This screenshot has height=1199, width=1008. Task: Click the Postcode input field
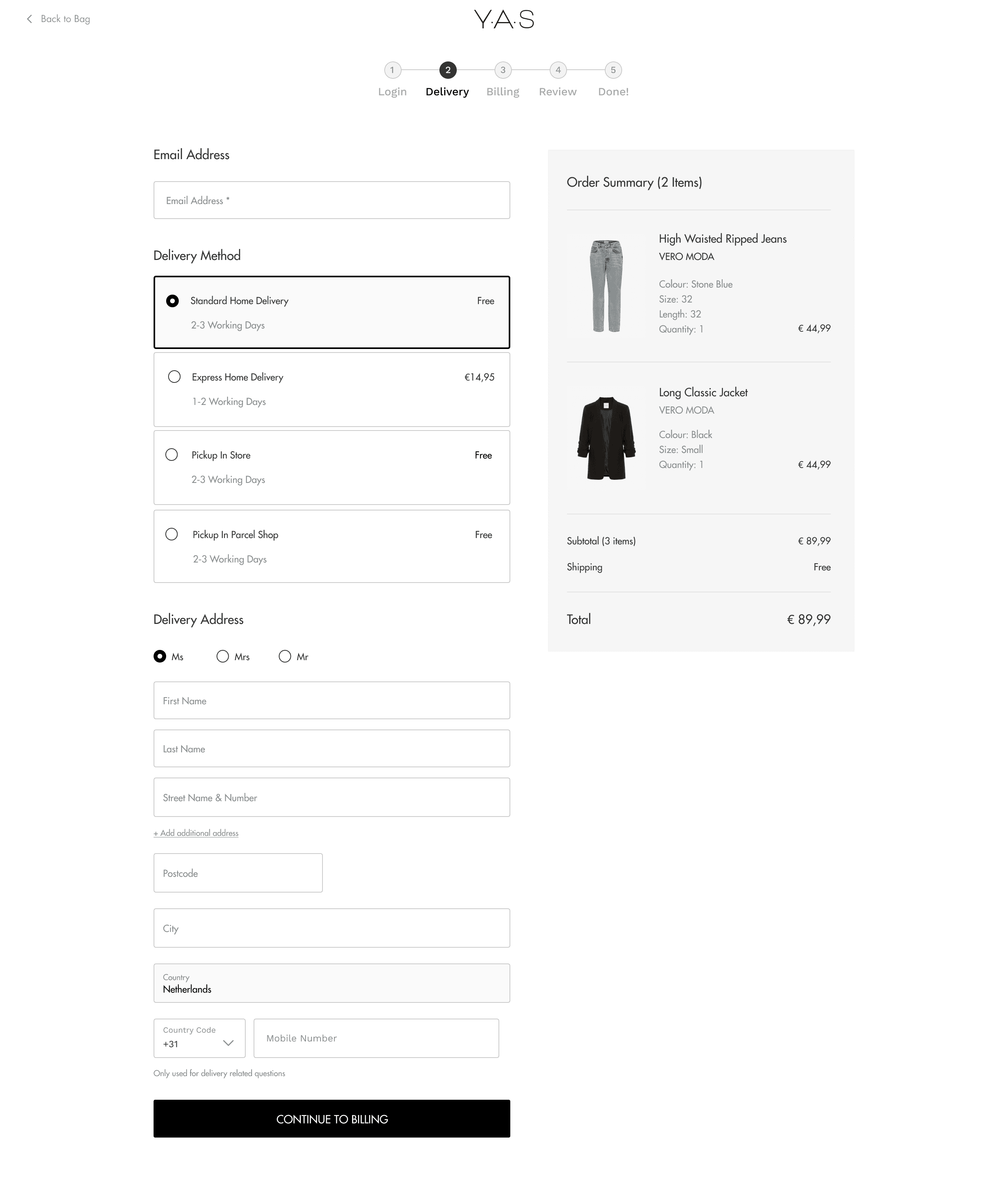point(238,873)
